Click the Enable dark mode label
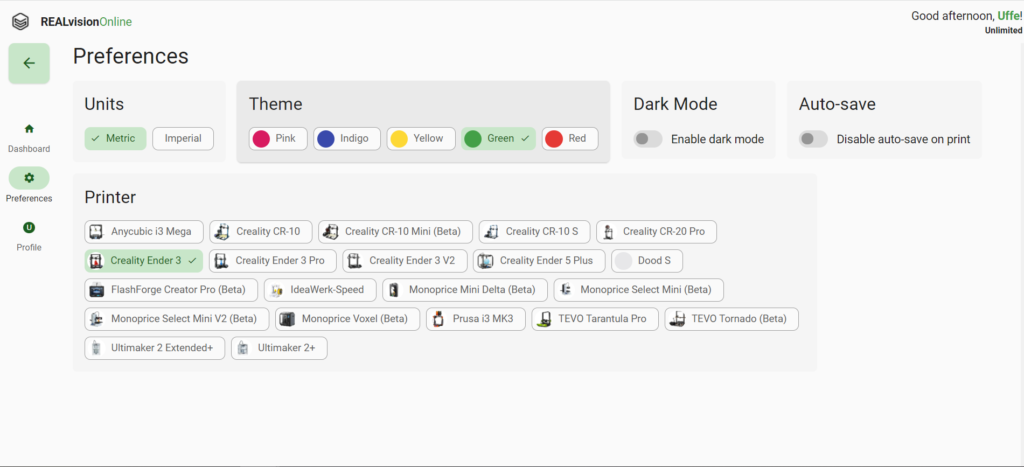Viewport: 1024px width, 467px height. [718, 139]
